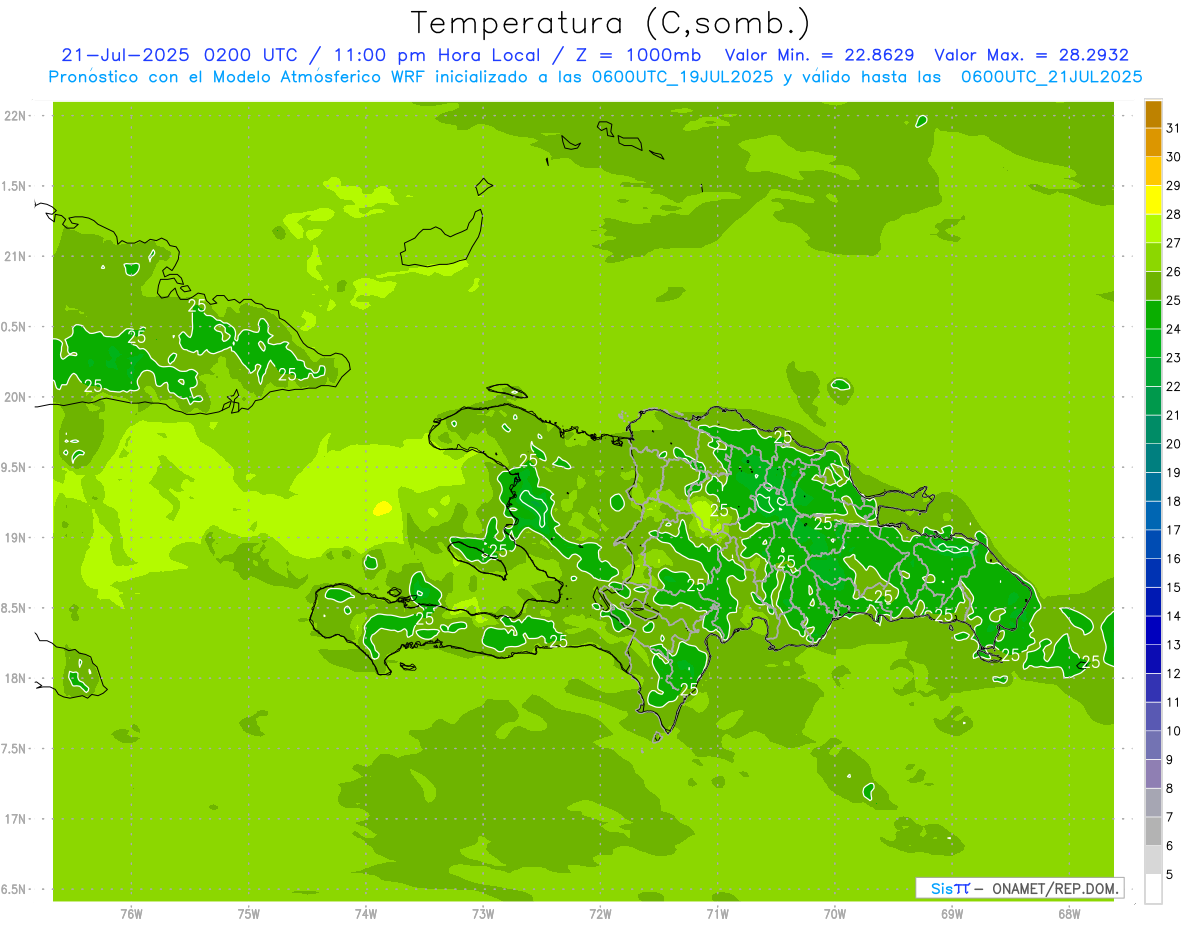Pick the yellow legend band between 28 and 29
Viewport: 1200px width, 927px height.
point(1153,200)
